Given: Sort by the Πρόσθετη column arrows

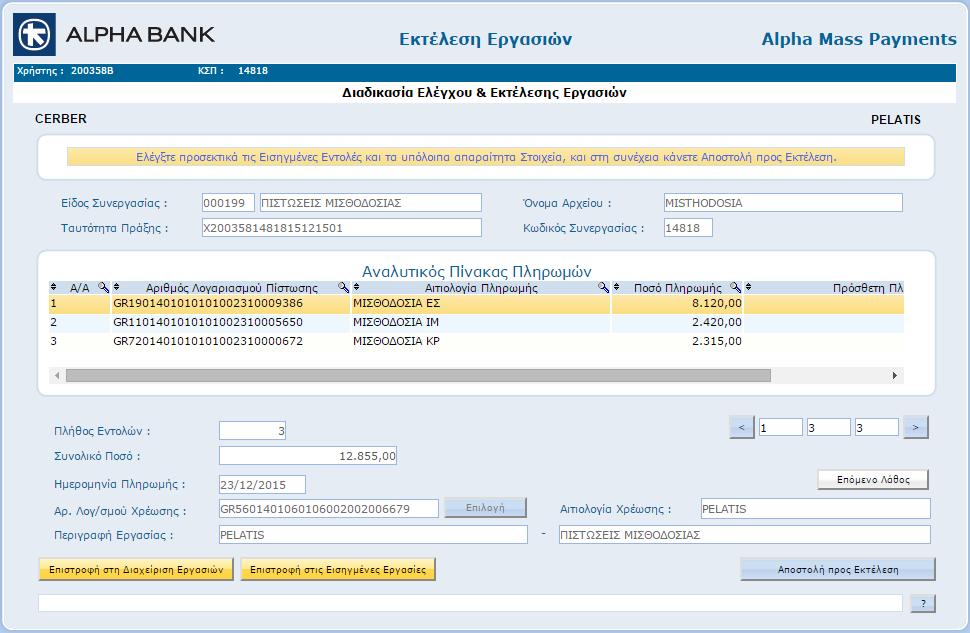Looking at the screenshot, I should pyautogui.click(x=749, y=287).
